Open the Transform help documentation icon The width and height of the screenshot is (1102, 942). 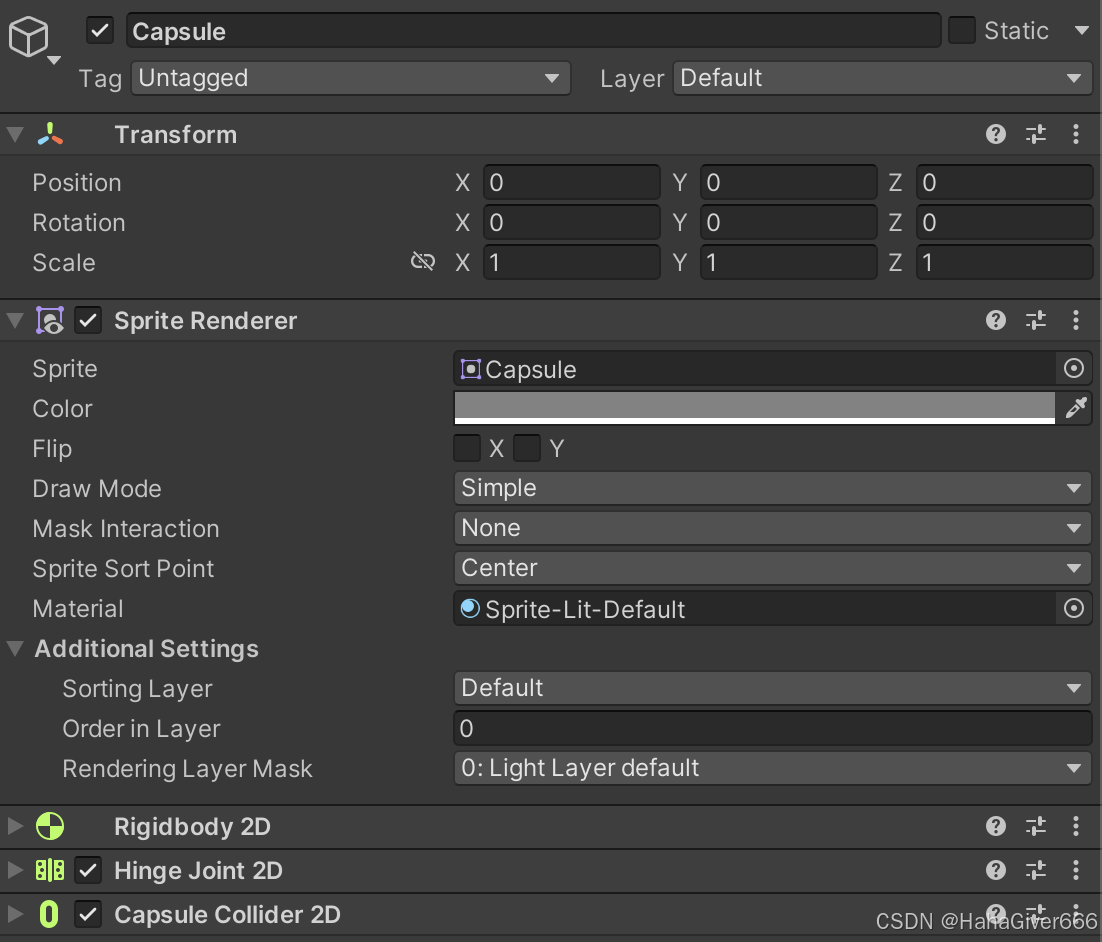(995, 134)
